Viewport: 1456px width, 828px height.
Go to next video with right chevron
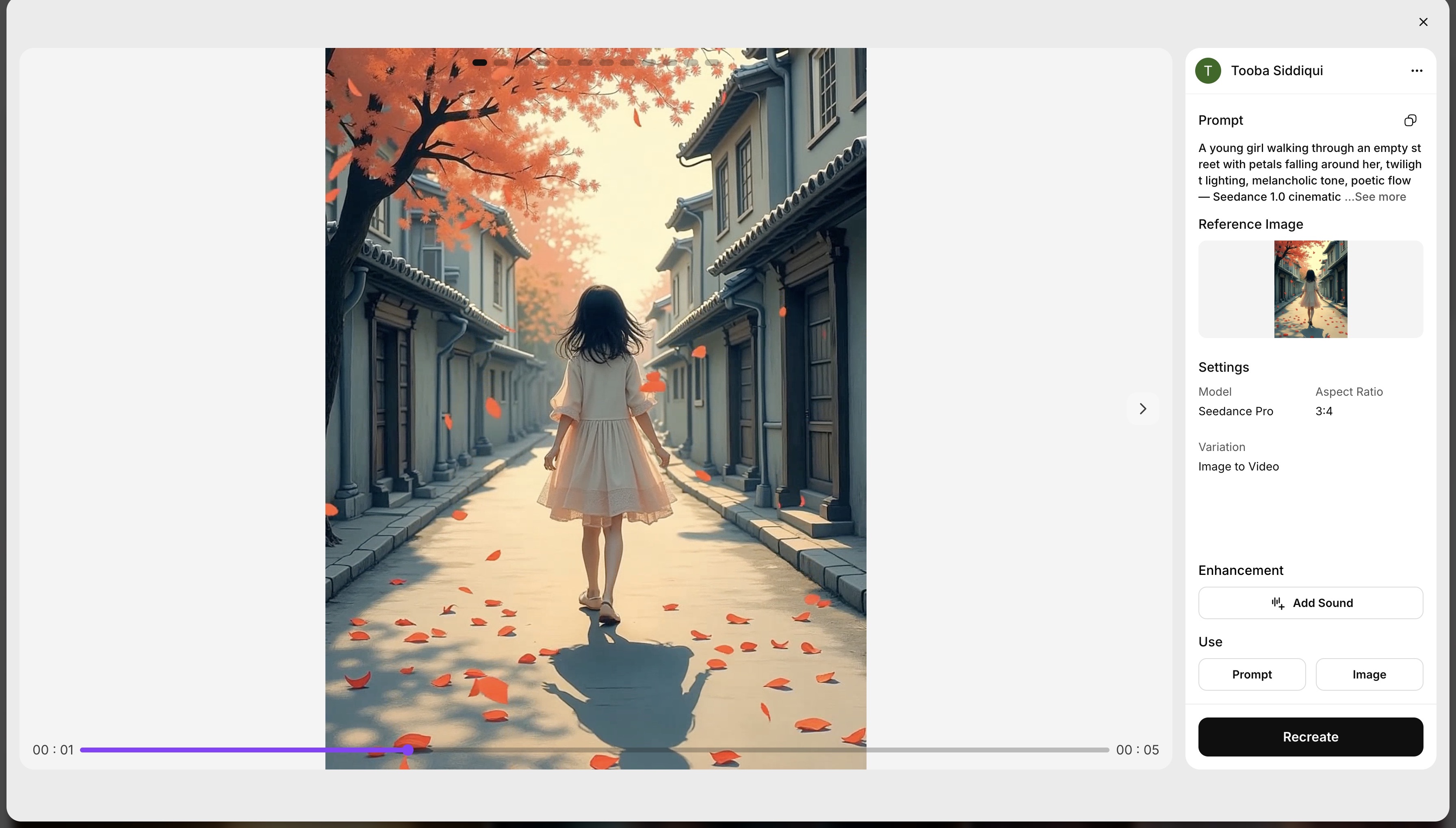click(1142, 408)
